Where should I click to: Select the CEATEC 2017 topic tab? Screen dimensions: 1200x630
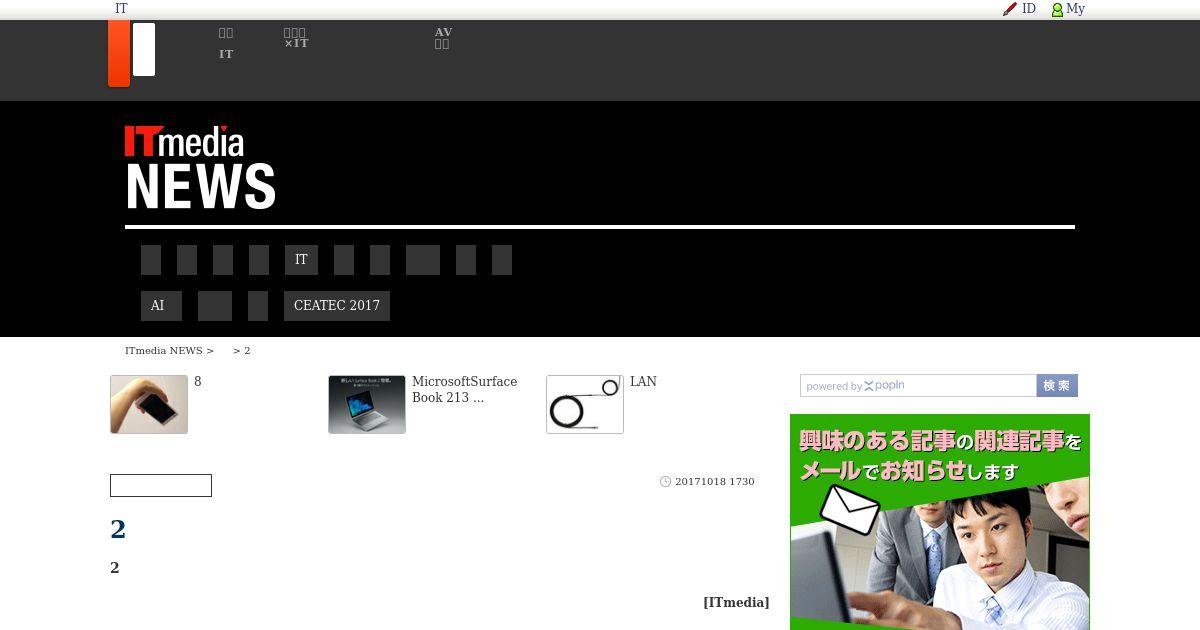337,306
